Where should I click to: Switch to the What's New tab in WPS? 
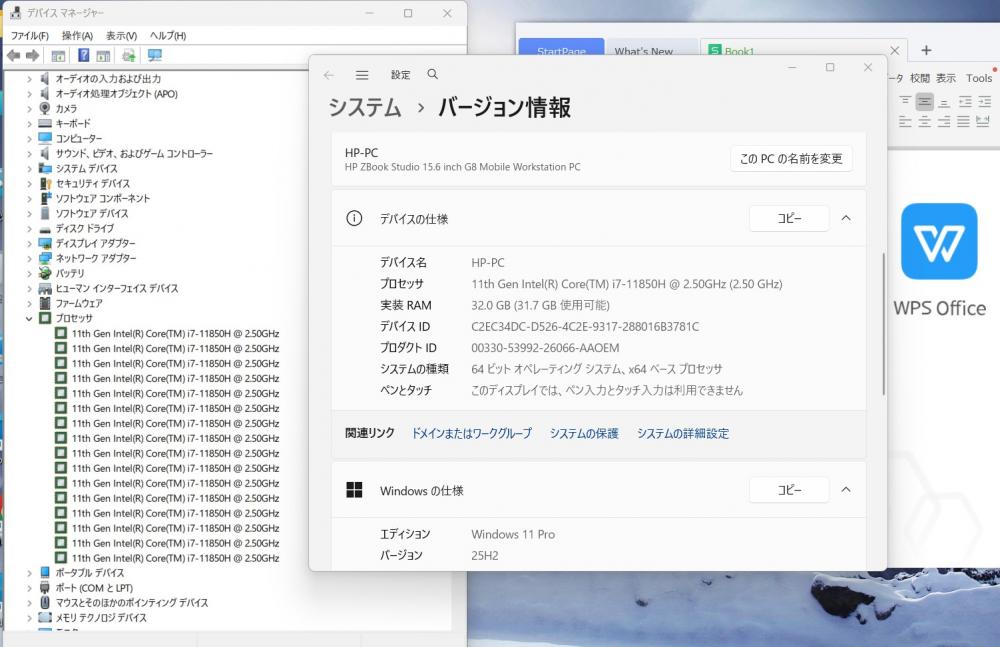pyautogui.click(x=644, y=51)
